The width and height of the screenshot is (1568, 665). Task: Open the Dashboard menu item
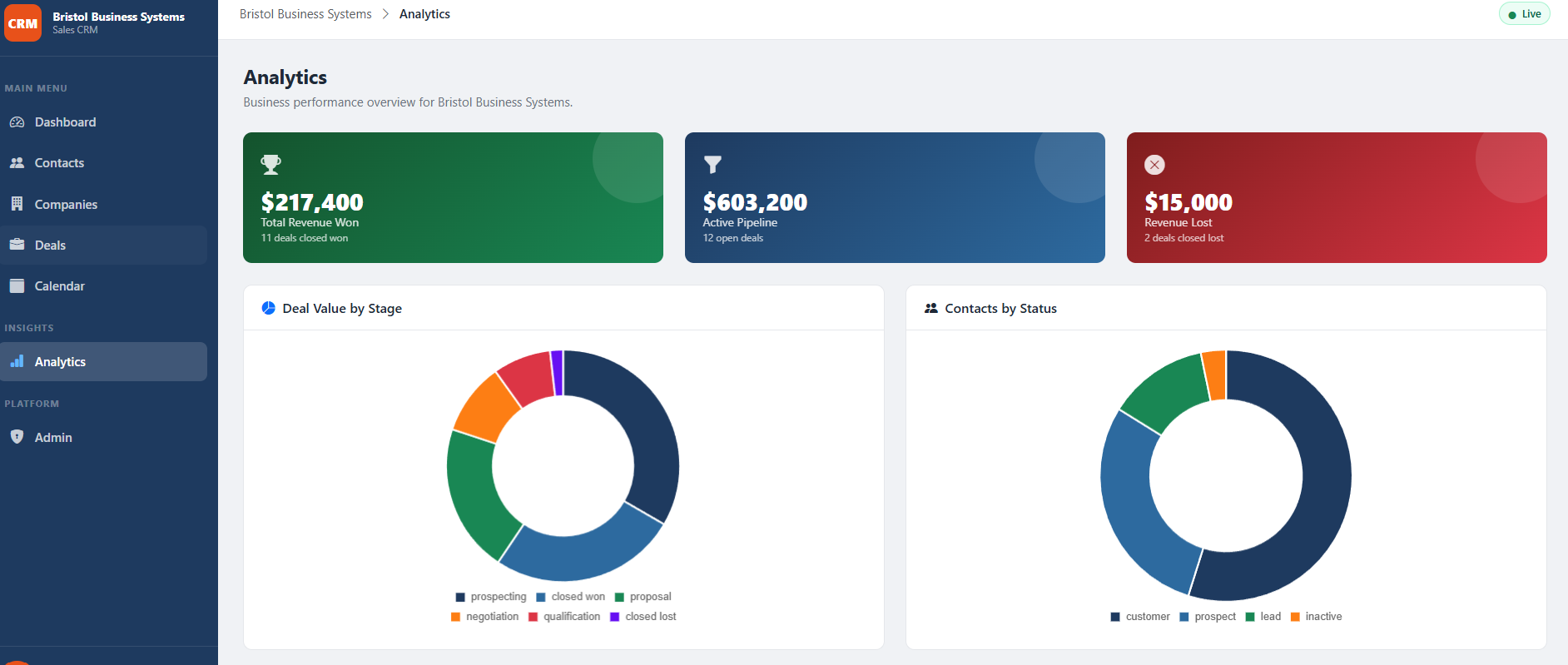point(103,122)
